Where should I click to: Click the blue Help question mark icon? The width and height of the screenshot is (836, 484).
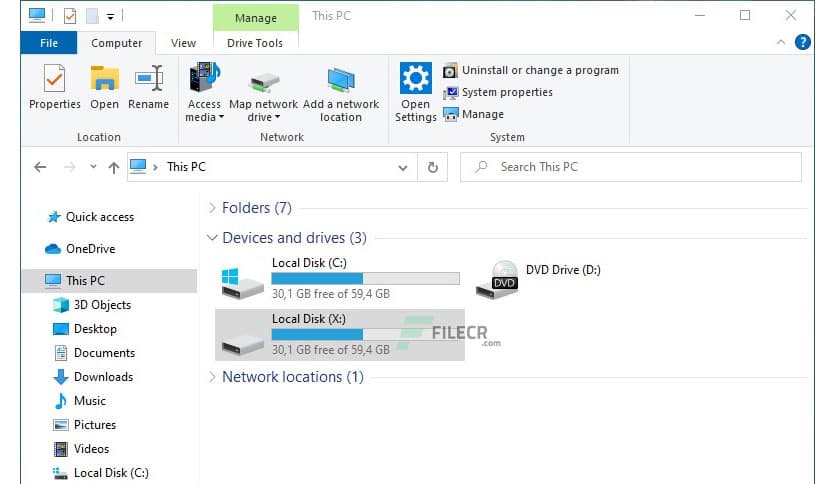[802, 42]
